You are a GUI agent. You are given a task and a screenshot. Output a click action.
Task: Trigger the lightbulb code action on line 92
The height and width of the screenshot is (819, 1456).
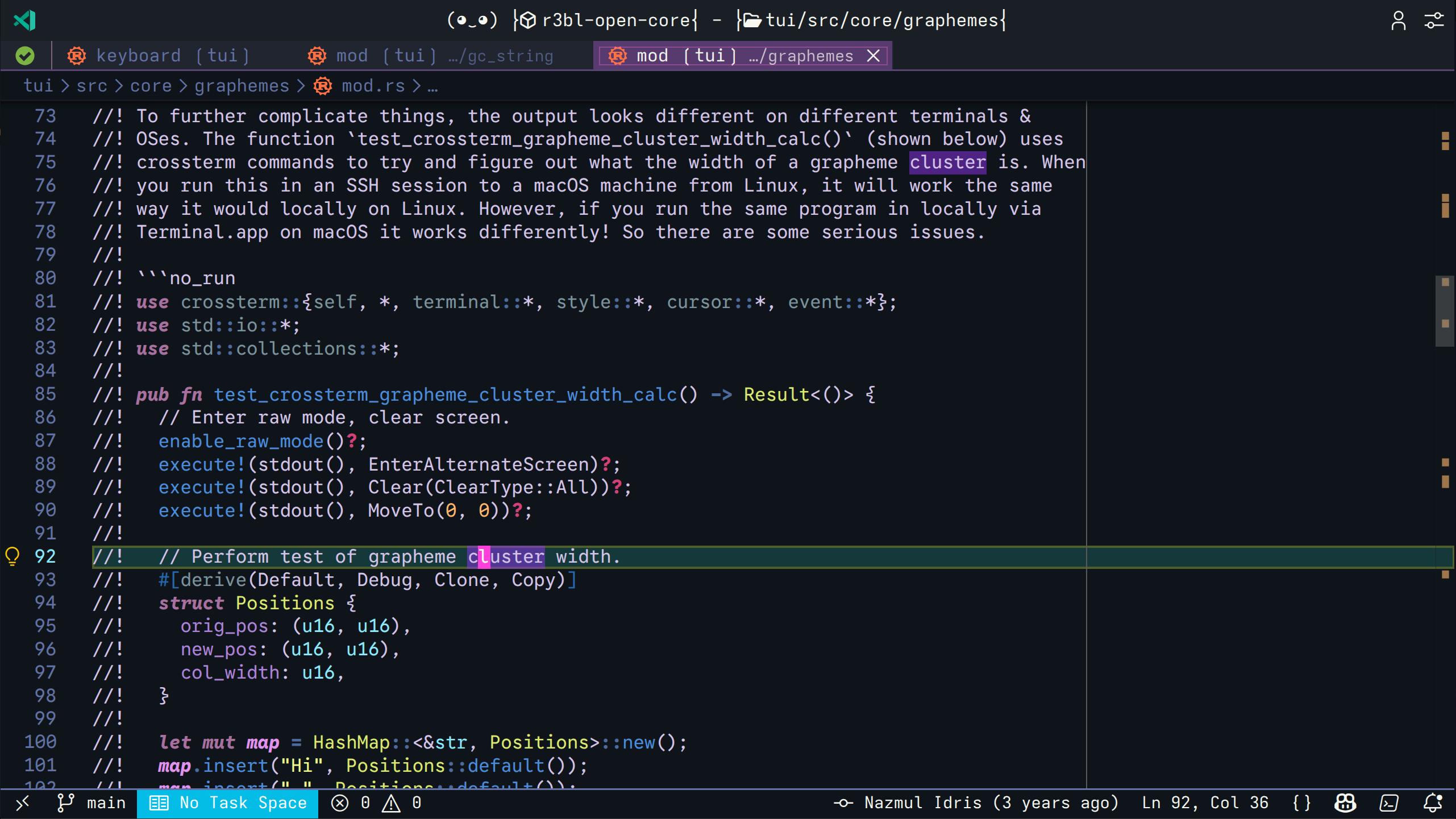coord(13,556)
